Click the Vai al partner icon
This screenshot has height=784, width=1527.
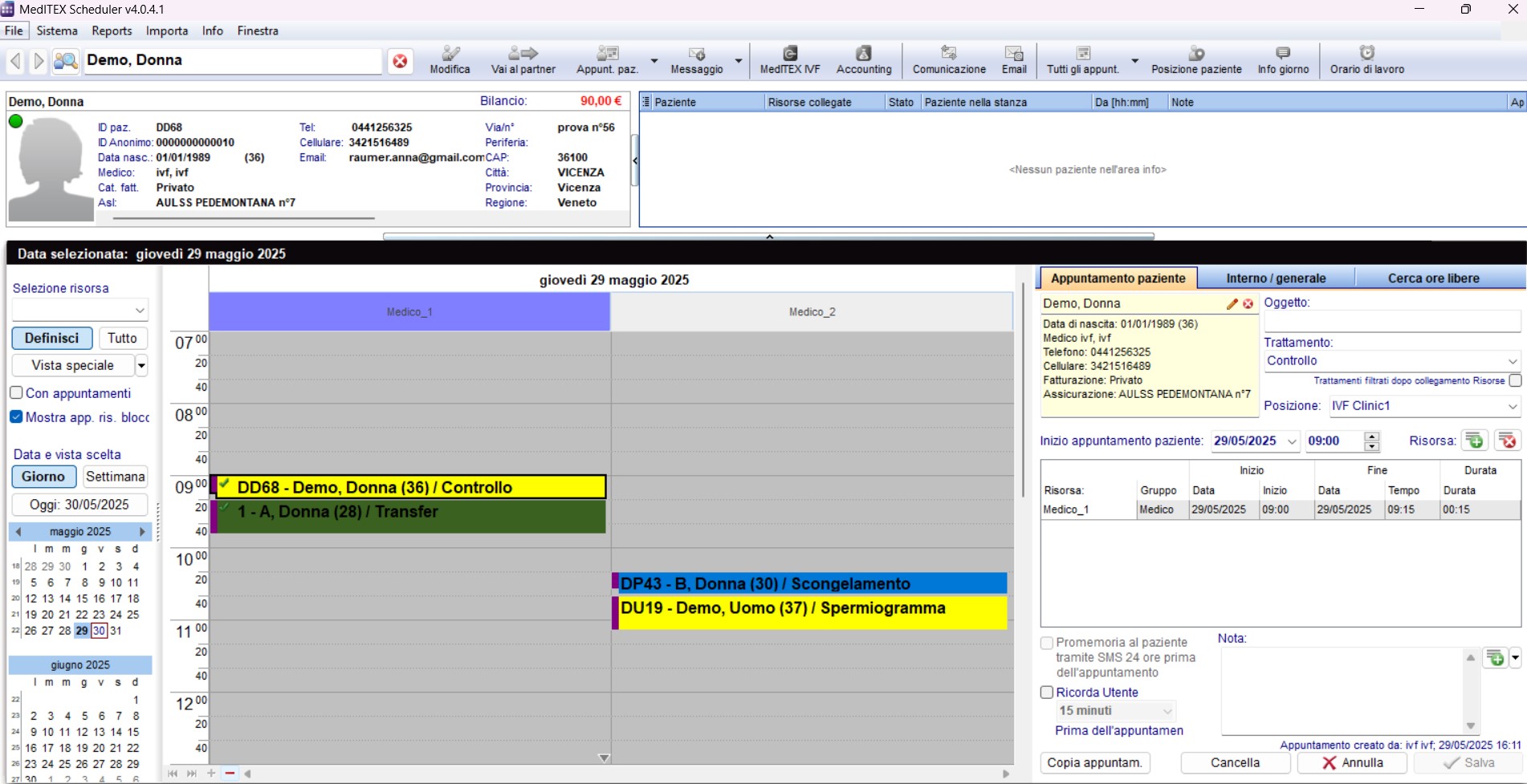(523, 59)
